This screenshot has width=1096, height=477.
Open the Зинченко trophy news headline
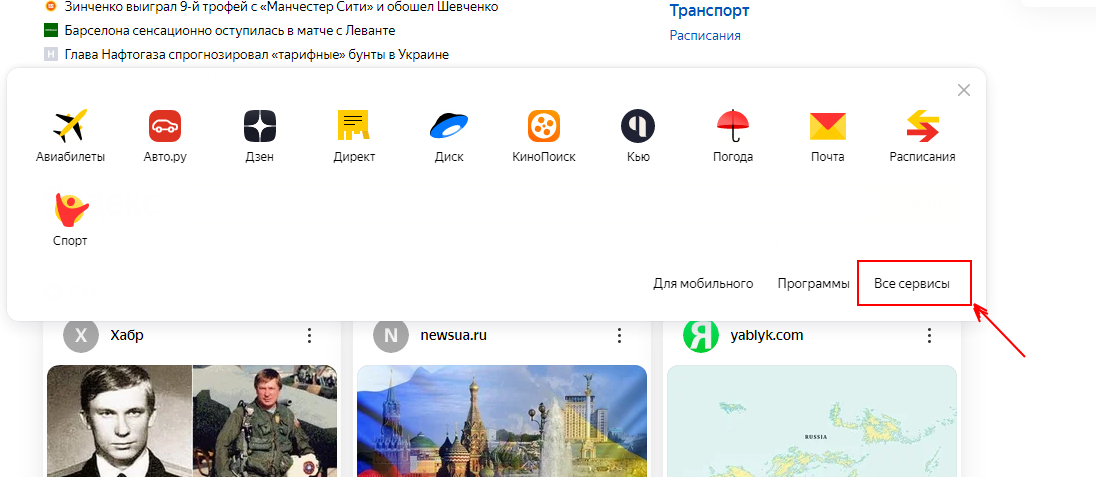281,7
